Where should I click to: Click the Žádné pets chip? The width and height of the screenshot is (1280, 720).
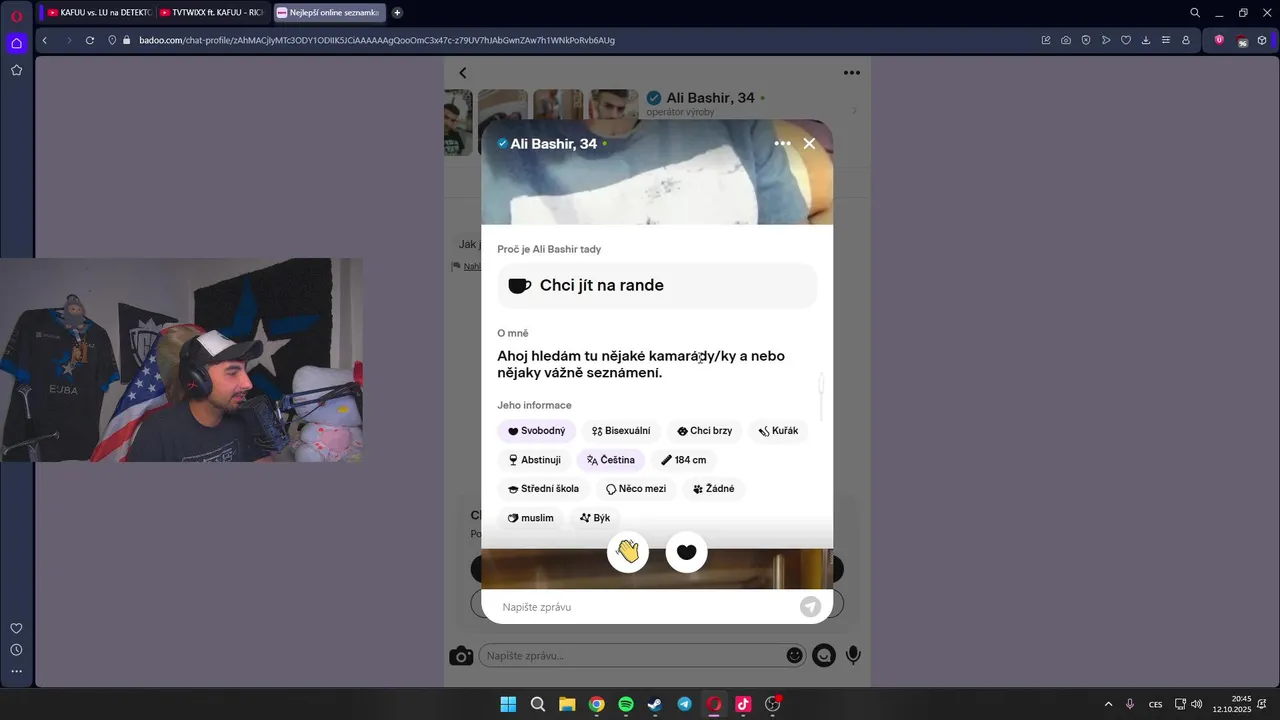tap(713, 489)
